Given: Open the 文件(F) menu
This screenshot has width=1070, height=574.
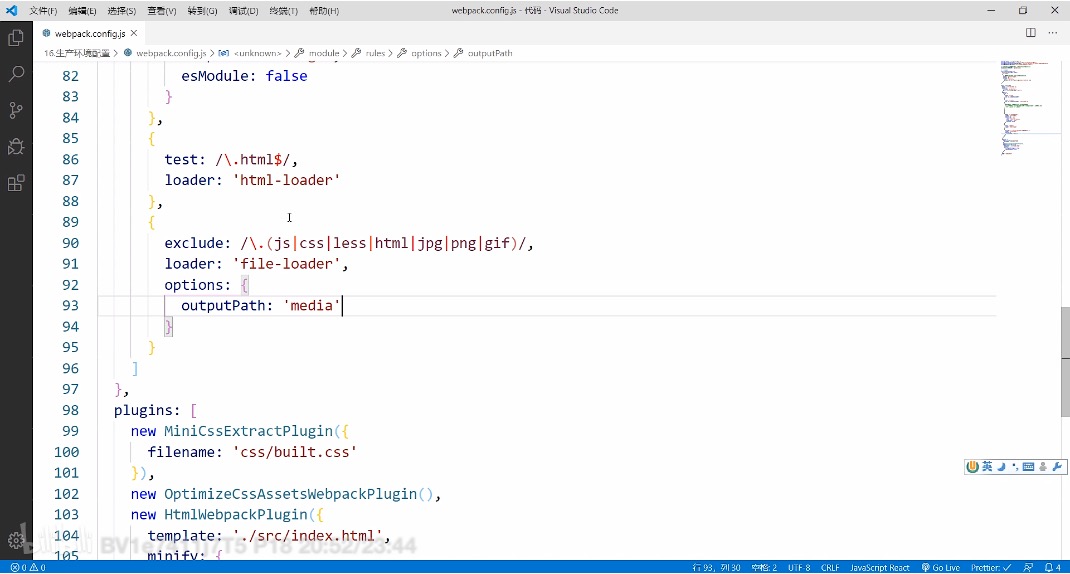Looking at the screenshot, I should [x=43, y=11].
